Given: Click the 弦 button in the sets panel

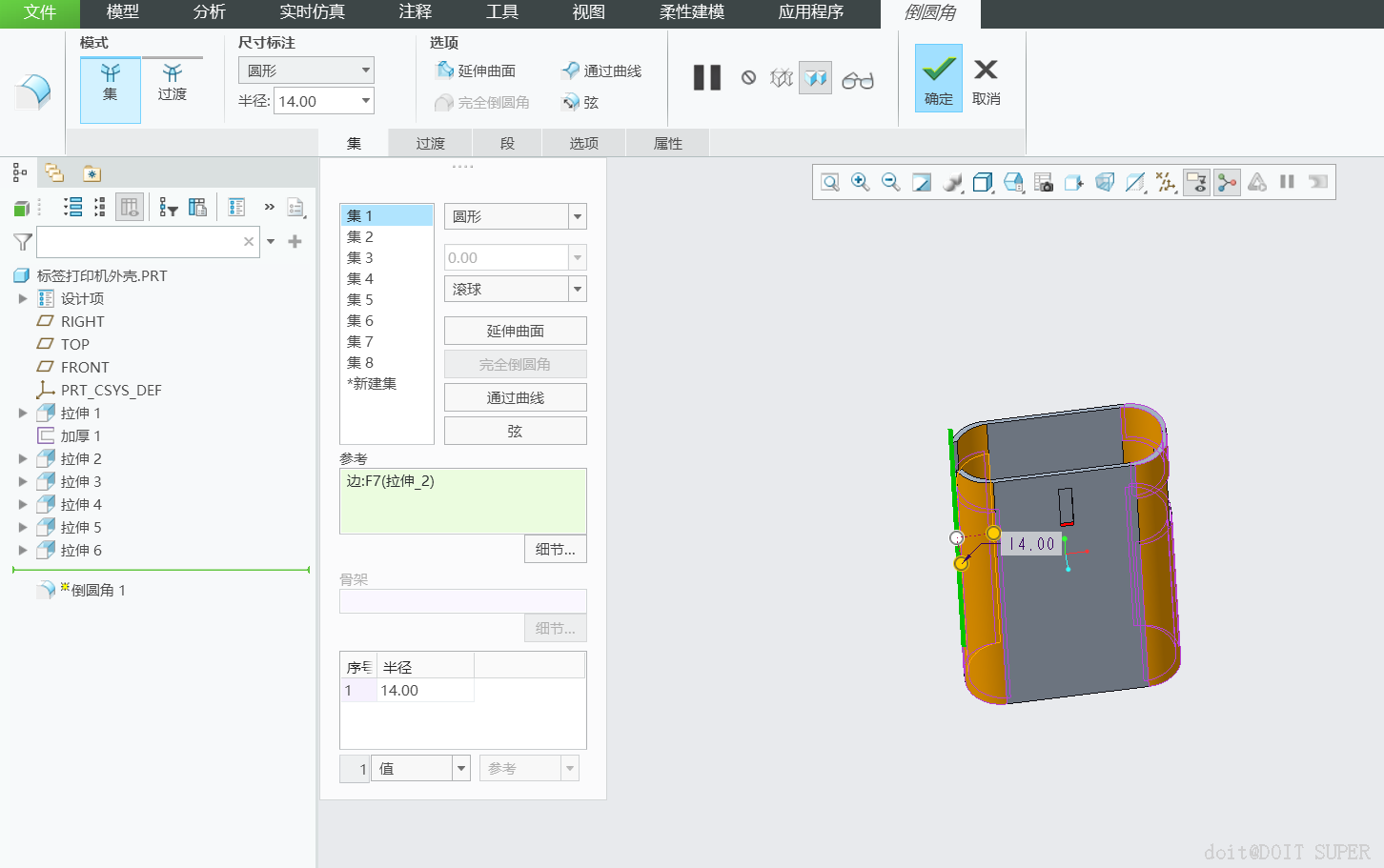Looking at the screenshot, I should (x=515, y=431).
